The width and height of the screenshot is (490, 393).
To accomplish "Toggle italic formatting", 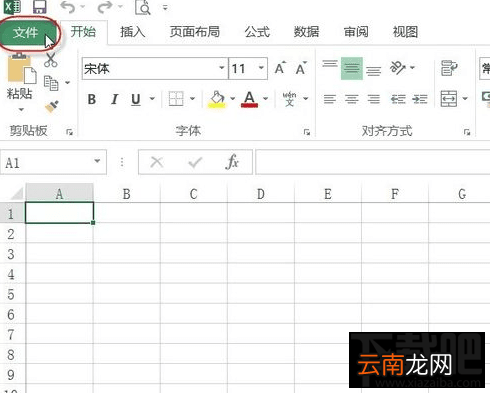I will coord(115,99).
